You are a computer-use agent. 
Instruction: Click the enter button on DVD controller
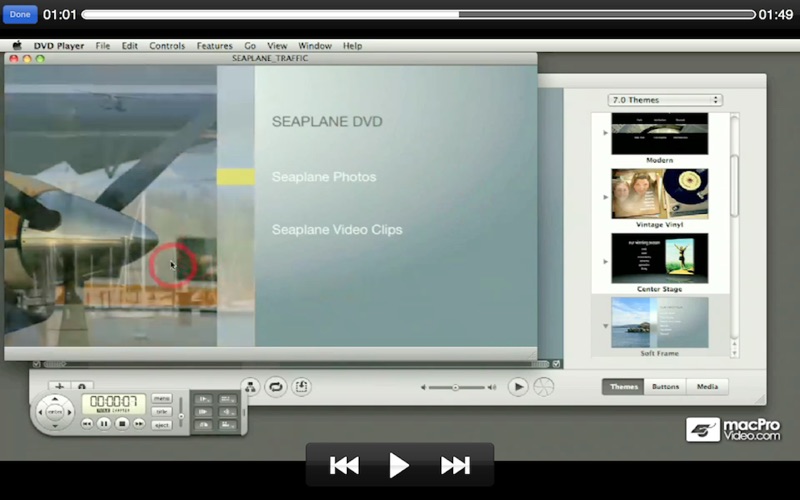coord(55,412)
